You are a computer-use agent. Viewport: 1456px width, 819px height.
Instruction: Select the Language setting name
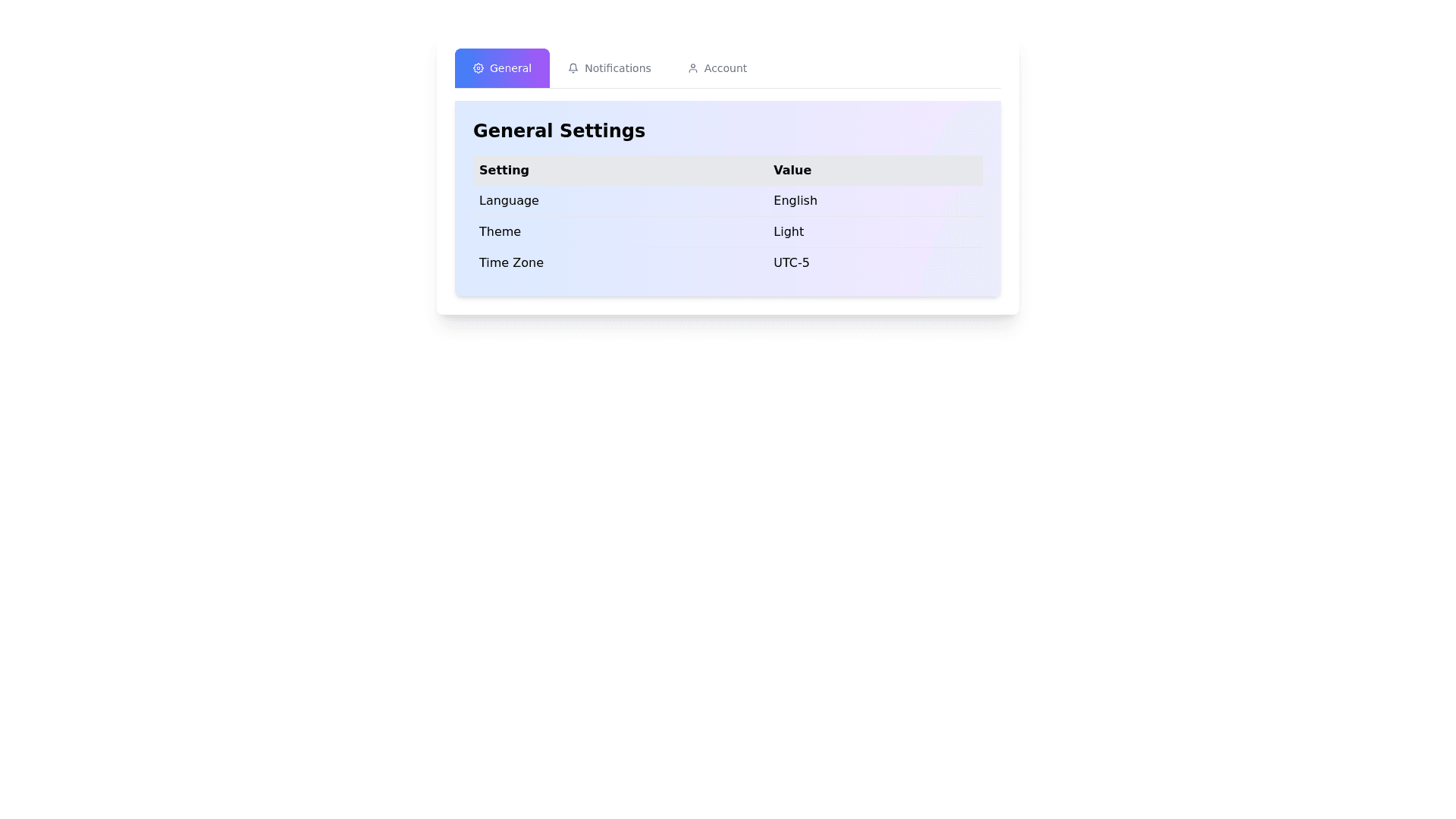(x=509, y=201)
